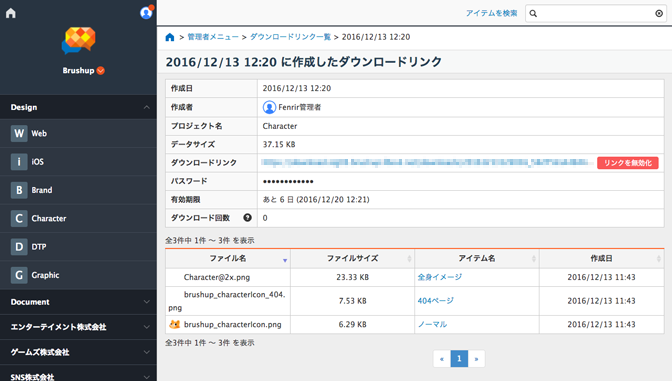Open the Graphic project G icon
Image resolution: width=672 pixels, height=381 pixels.
19,275
